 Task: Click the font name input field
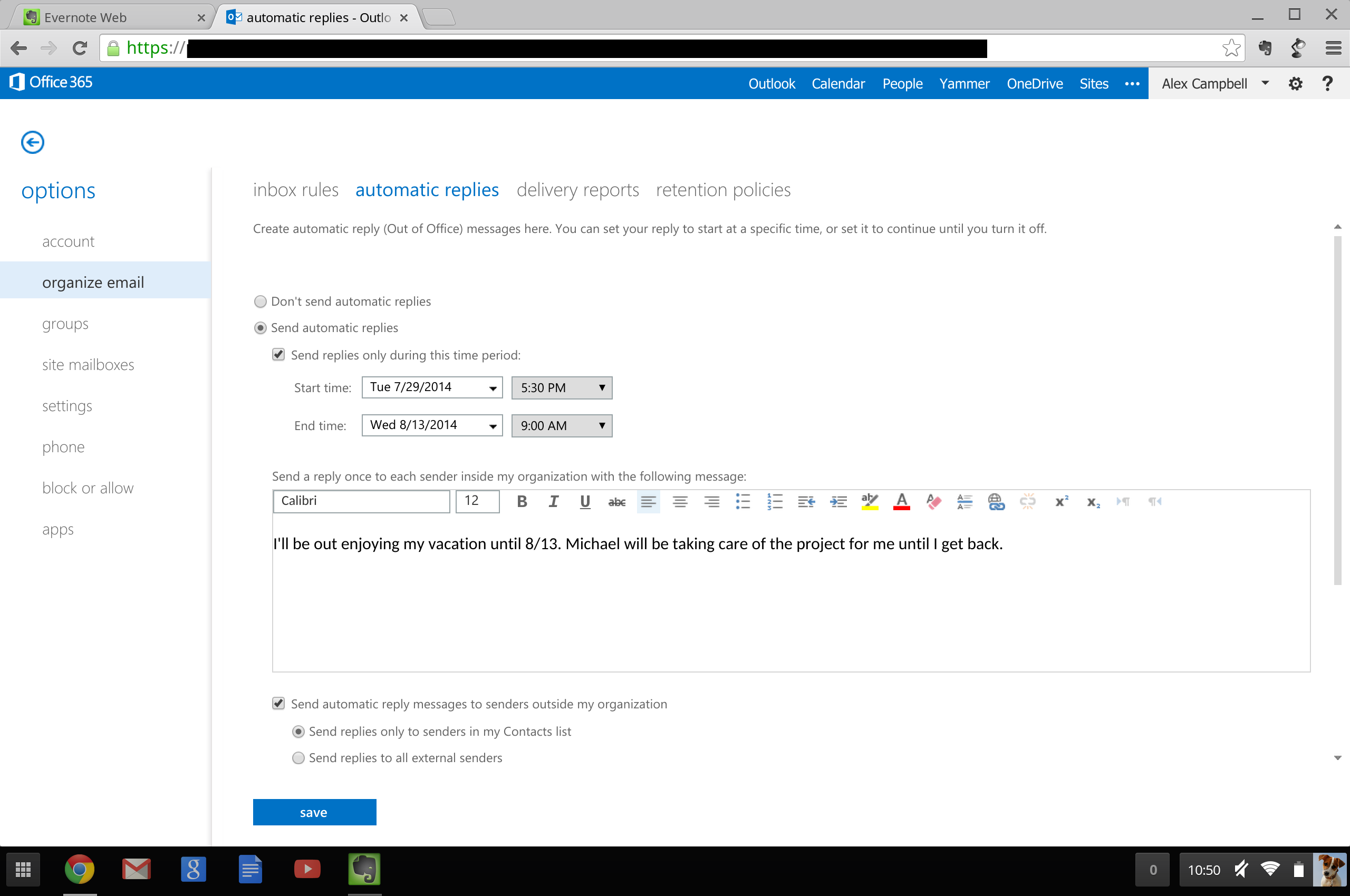point(362,500)
